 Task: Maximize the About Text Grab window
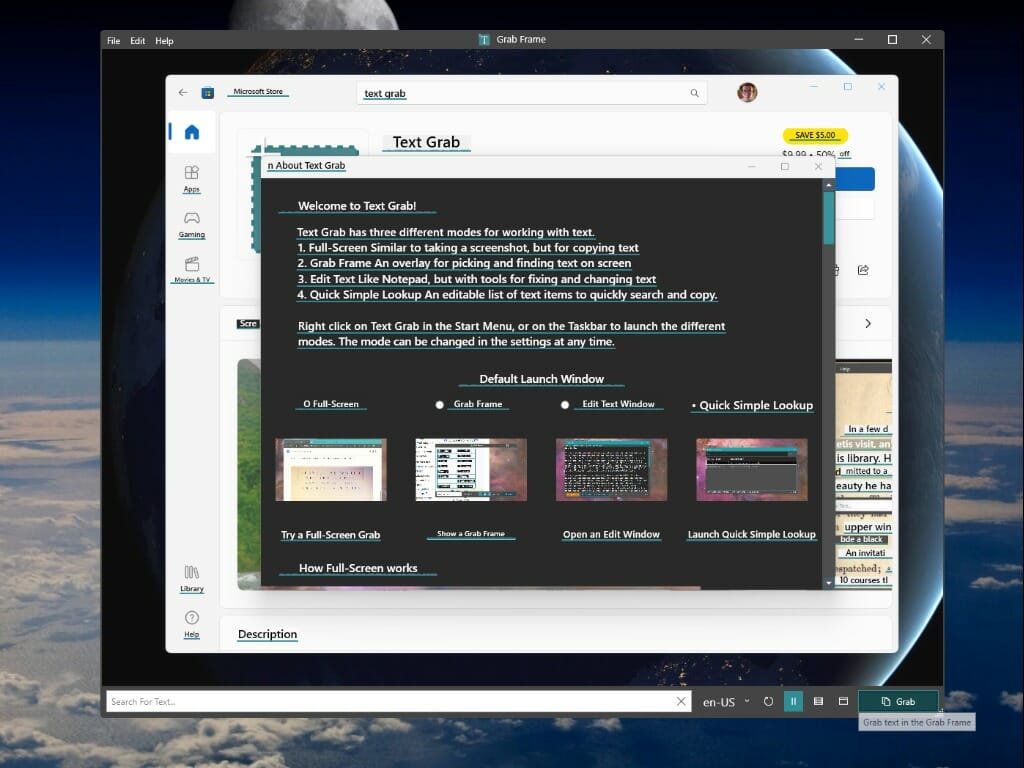pyautogui.click(x=784, y=167)
